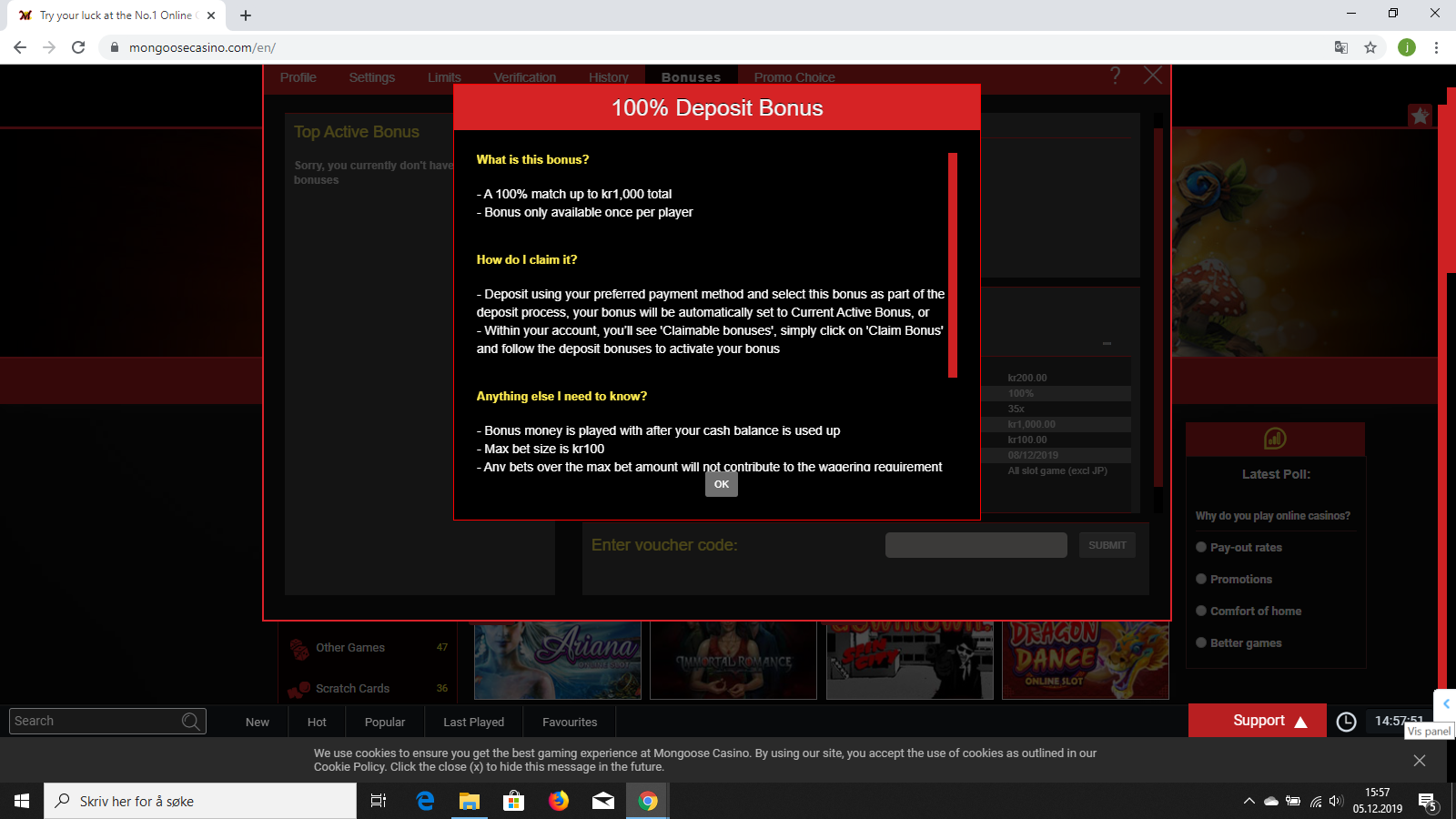Open the Mail app from the taskbar

pyautogui.click(x=603, y=801)
